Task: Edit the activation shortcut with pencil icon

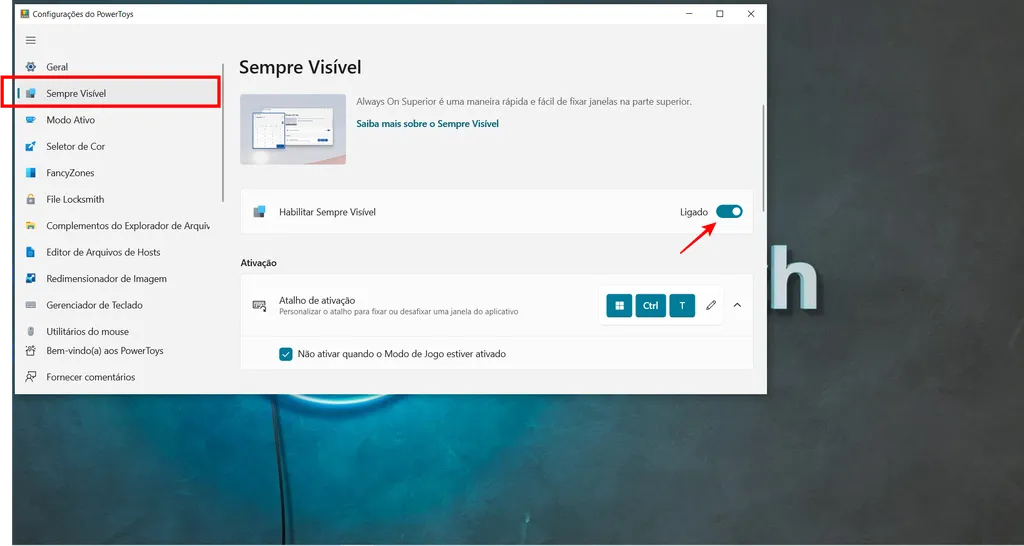Action: tap(711, 305)
